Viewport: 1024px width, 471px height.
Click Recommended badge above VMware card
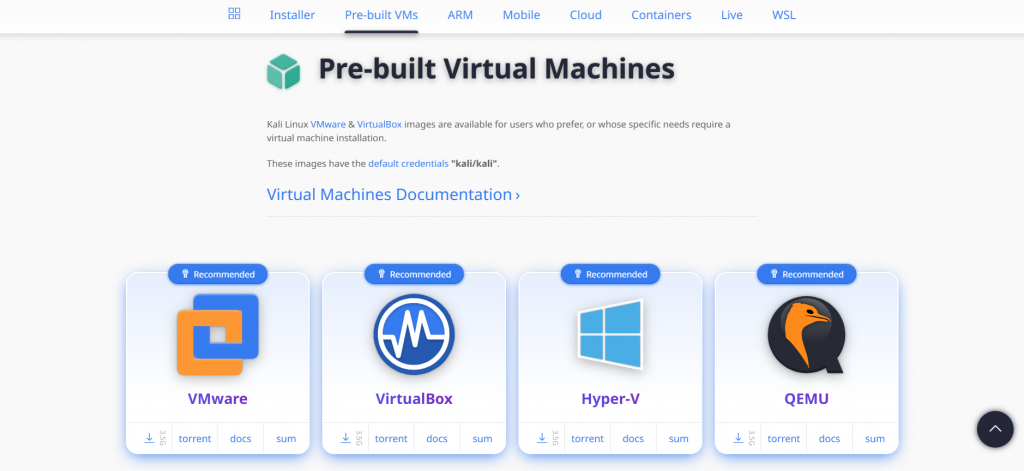[217, 274]
